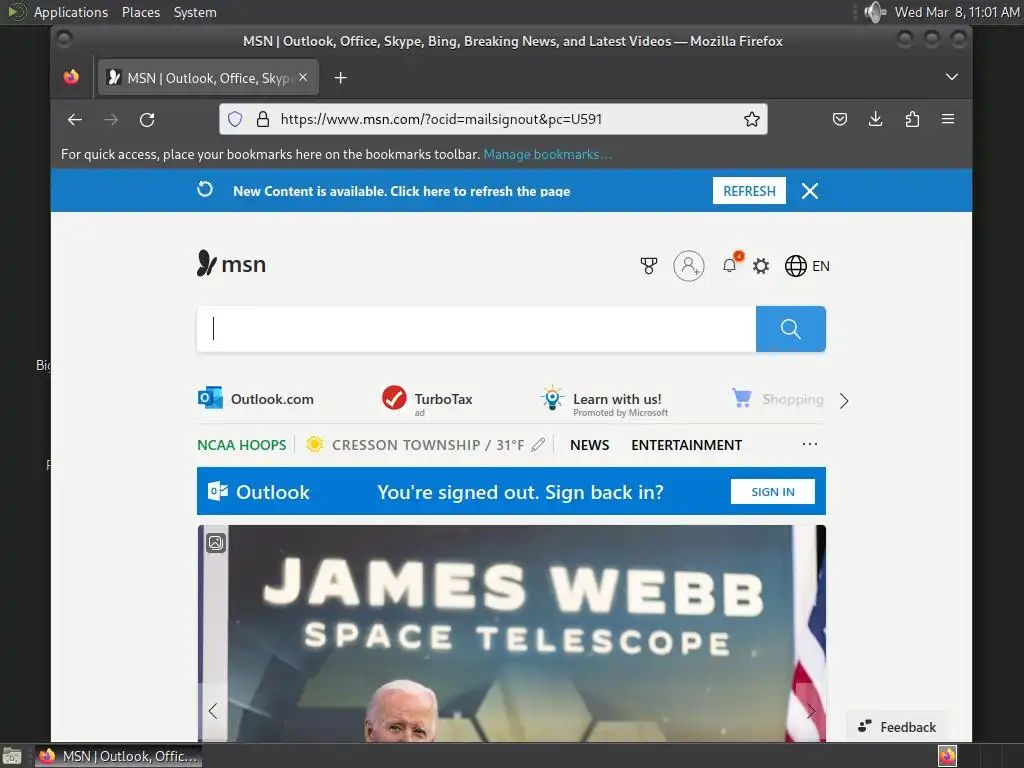Open Learn with us shortcut
Image resolution: width=1024 pixels, height=768 pixels.
tap(604, 401)
